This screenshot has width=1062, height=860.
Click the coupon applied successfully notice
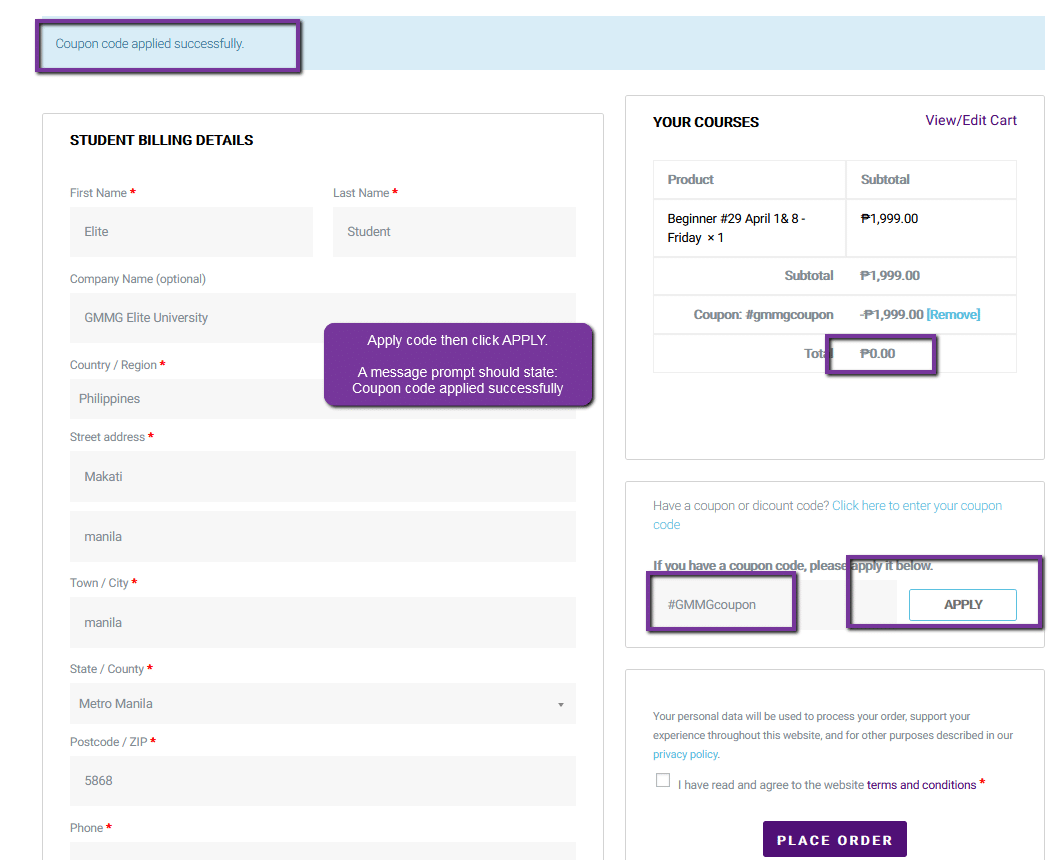tap(150, 44)
